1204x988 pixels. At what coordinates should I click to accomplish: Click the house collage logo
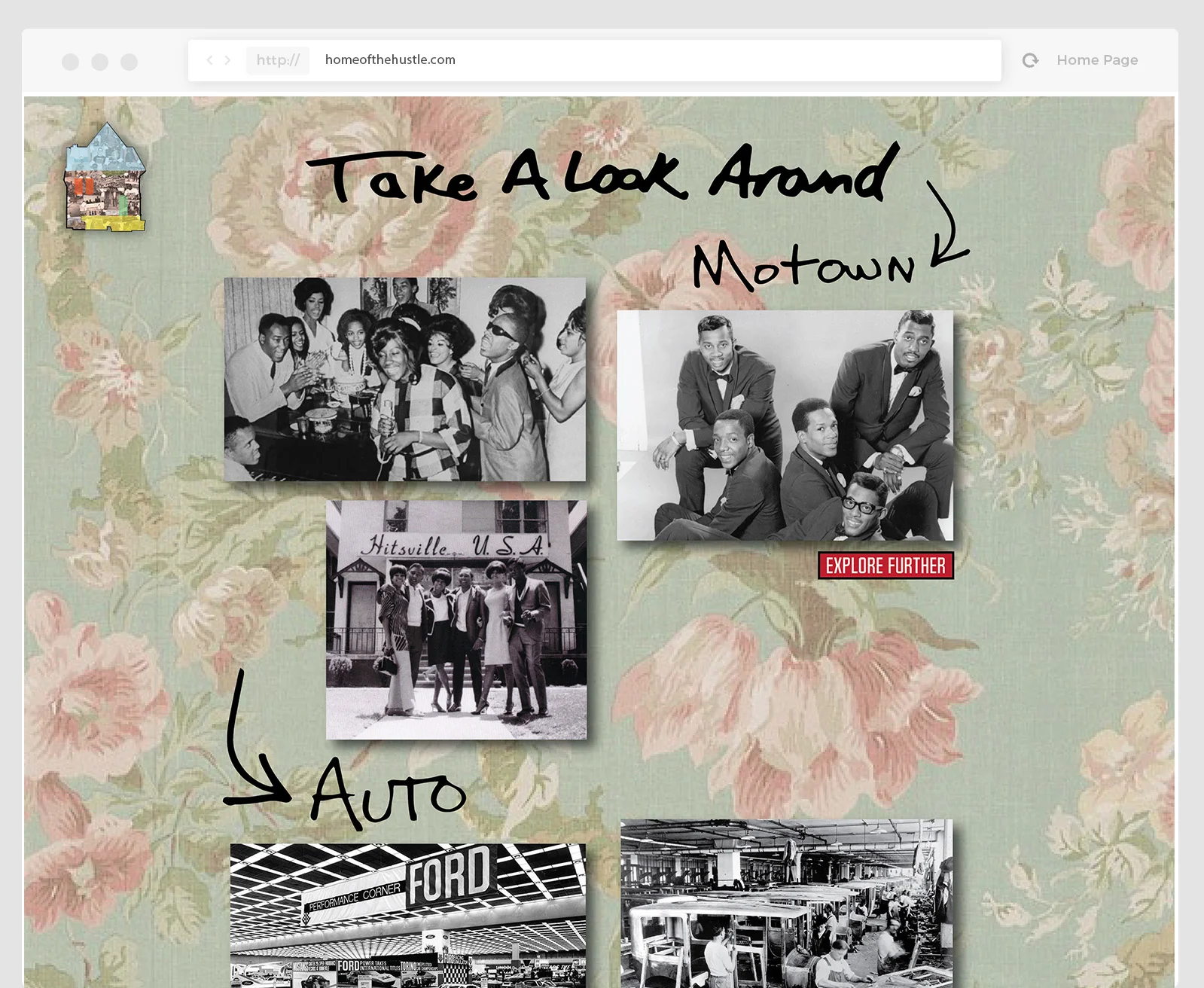105,177
